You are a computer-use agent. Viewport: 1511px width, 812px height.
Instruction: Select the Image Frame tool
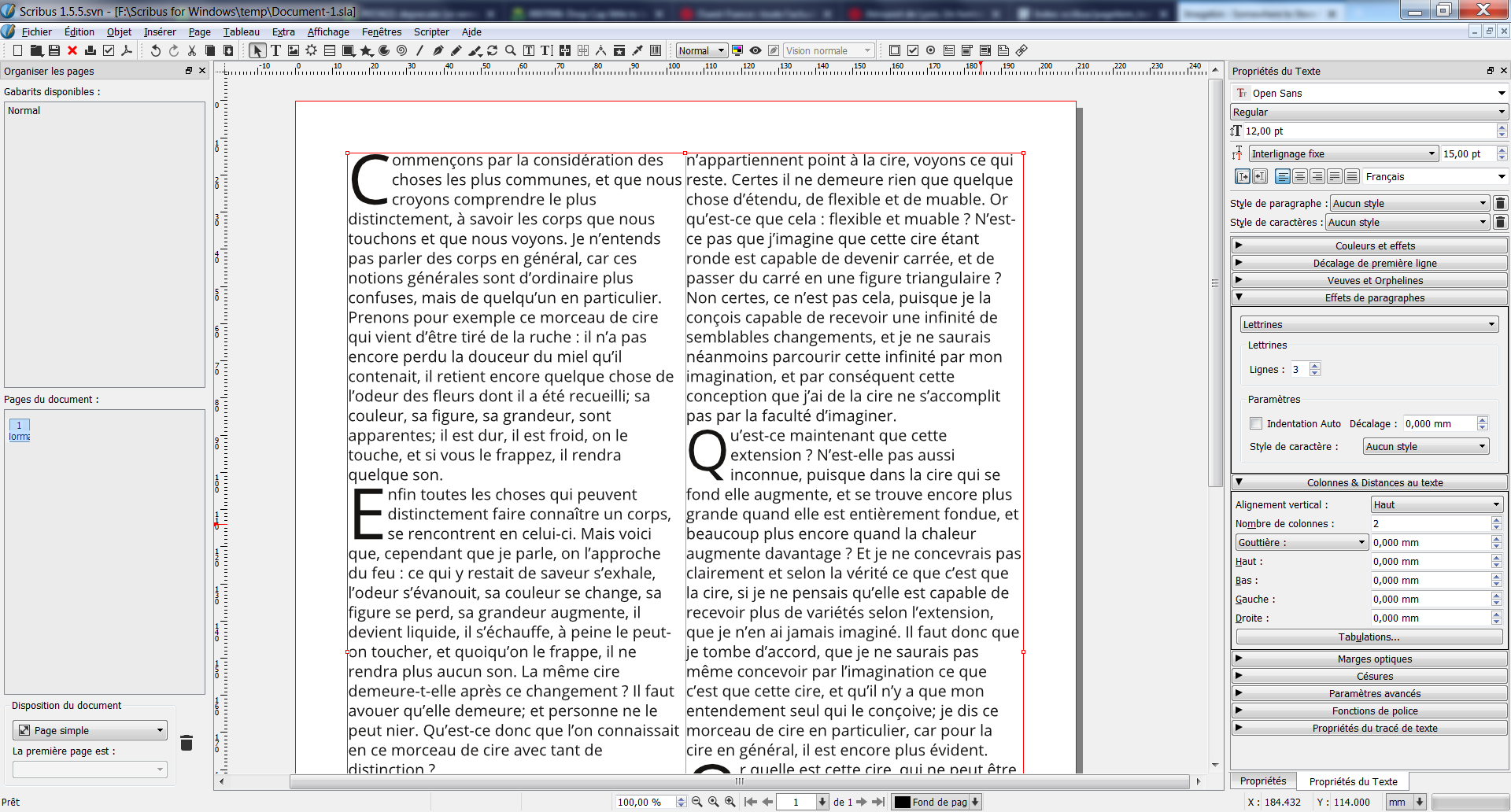(x=294, y=50)
